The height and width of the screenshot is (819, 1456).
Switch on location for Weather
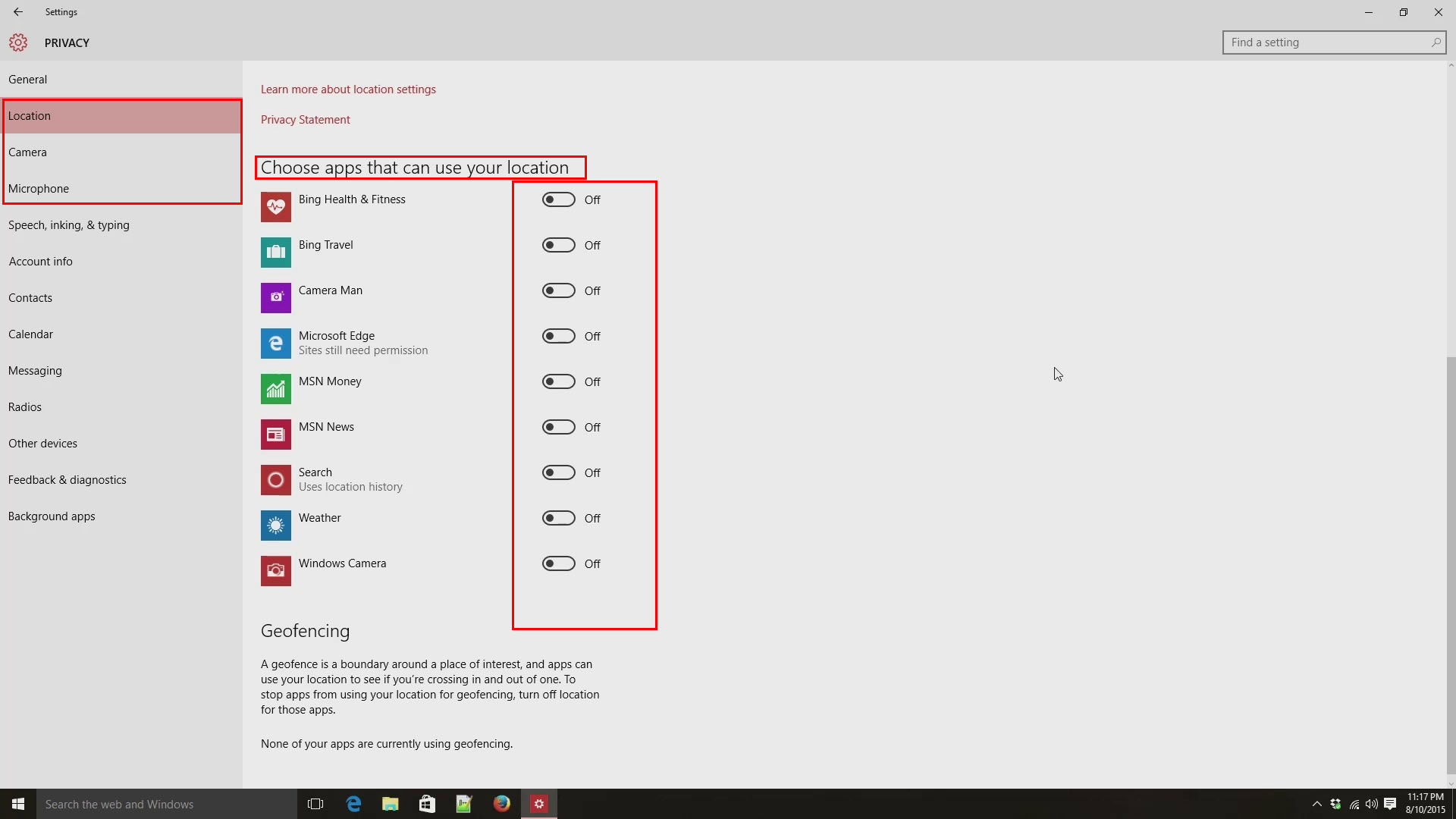[559, 518]
